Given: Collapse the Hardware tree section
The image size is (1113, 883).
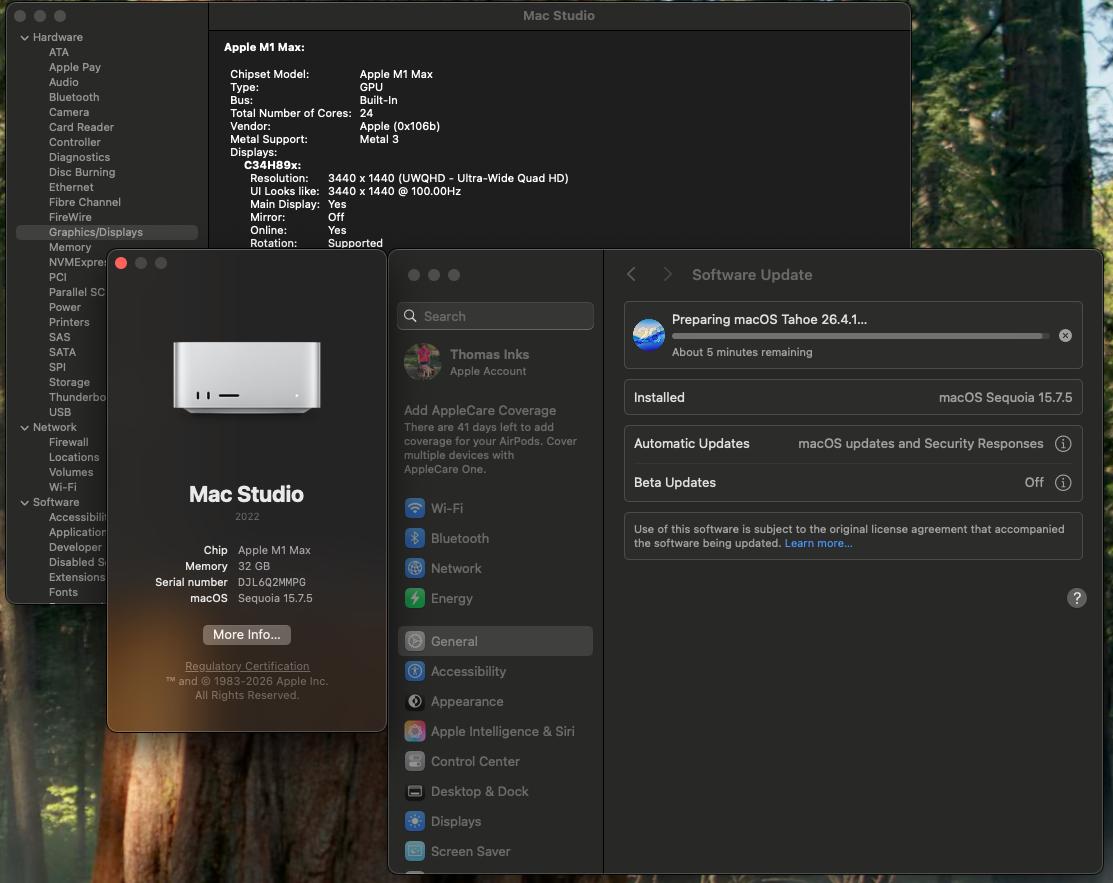Looking at the screenshot, I should pos(24,38).
